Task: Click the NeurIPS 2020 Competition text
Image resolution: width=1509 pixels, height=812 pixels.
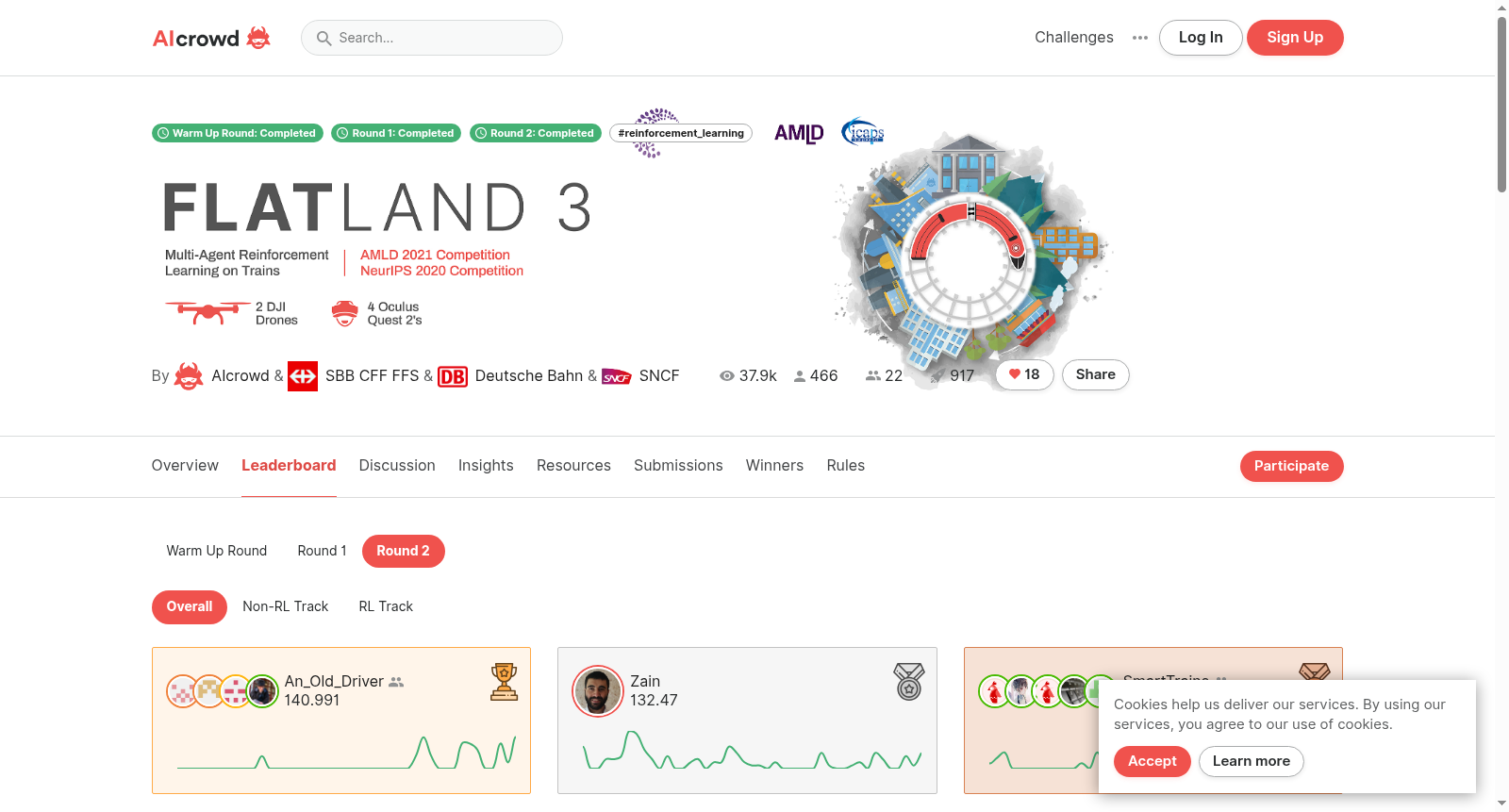Action: [441, 271]
